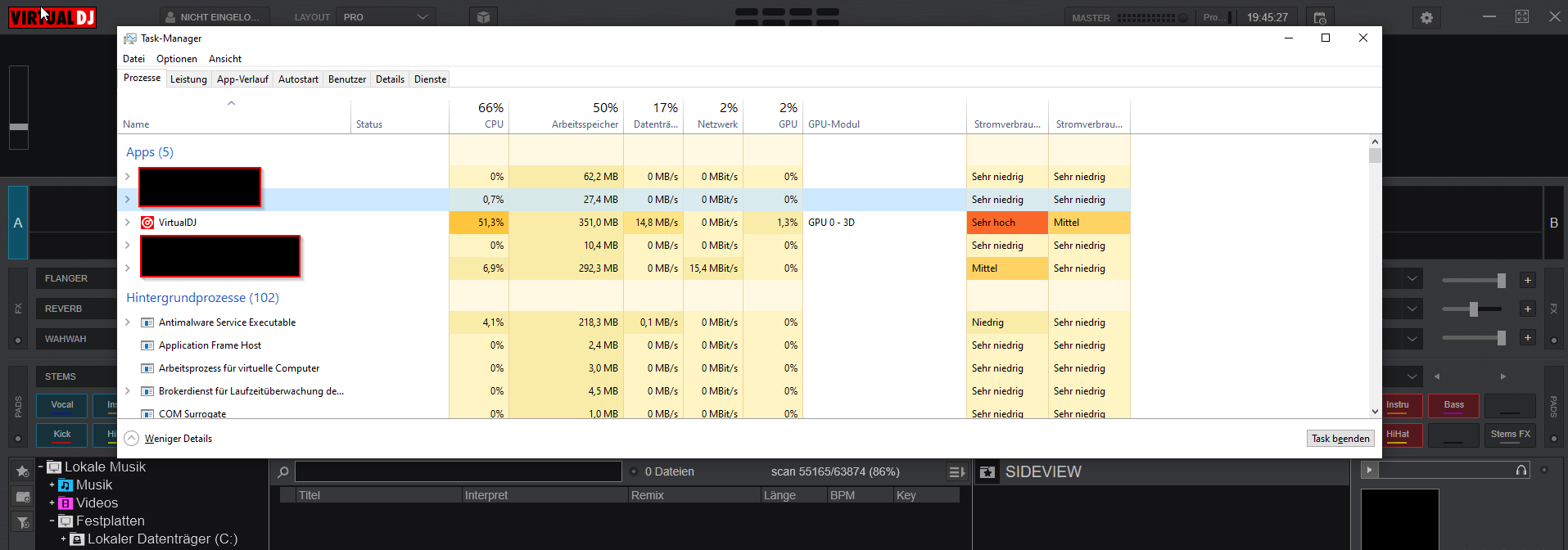Open browser list options icon
Viewport: 1568px width, 550px height.
point(956,472)
